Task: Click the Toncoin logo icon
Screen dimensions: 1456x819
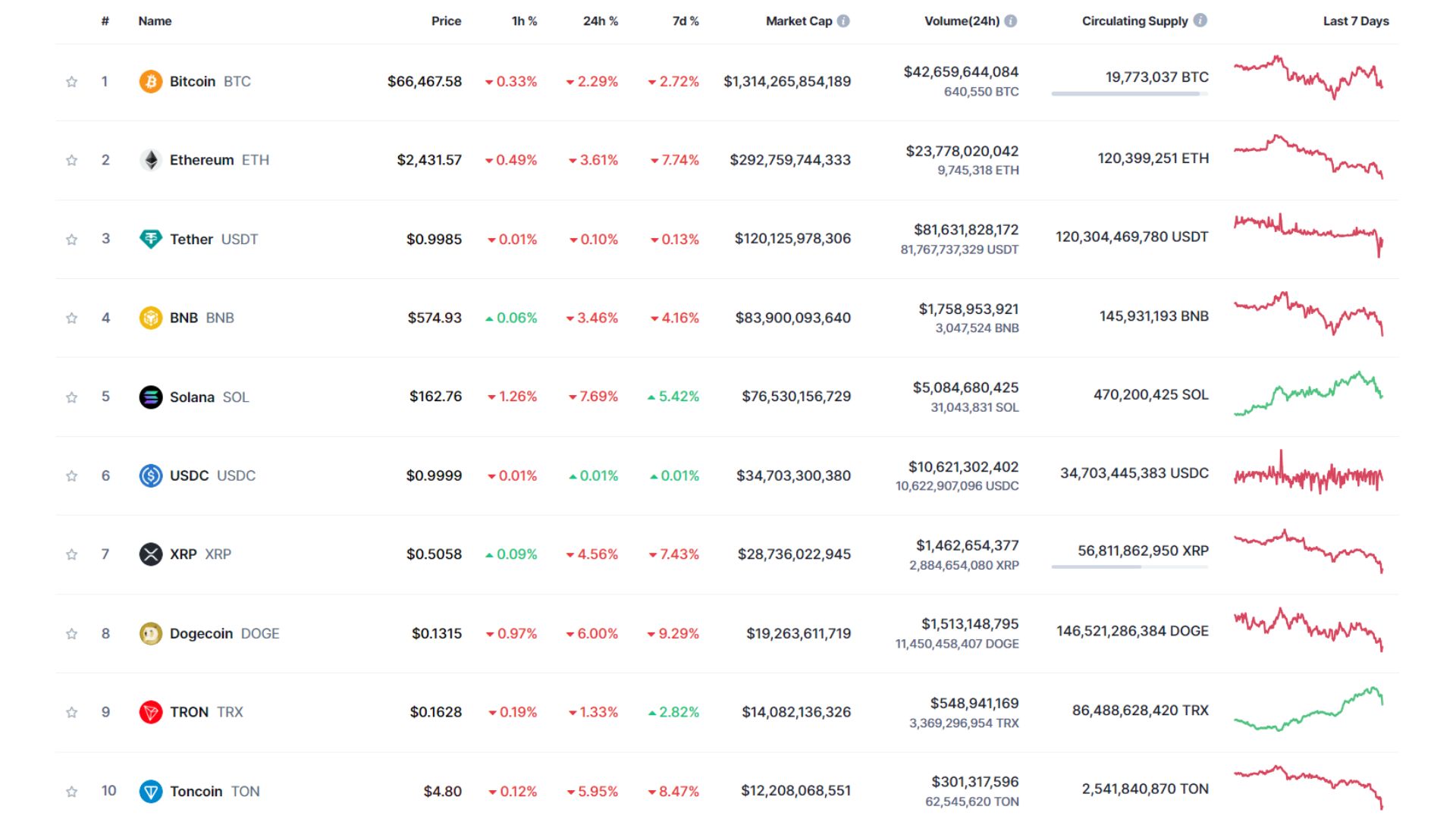Action: click(150, 791)
